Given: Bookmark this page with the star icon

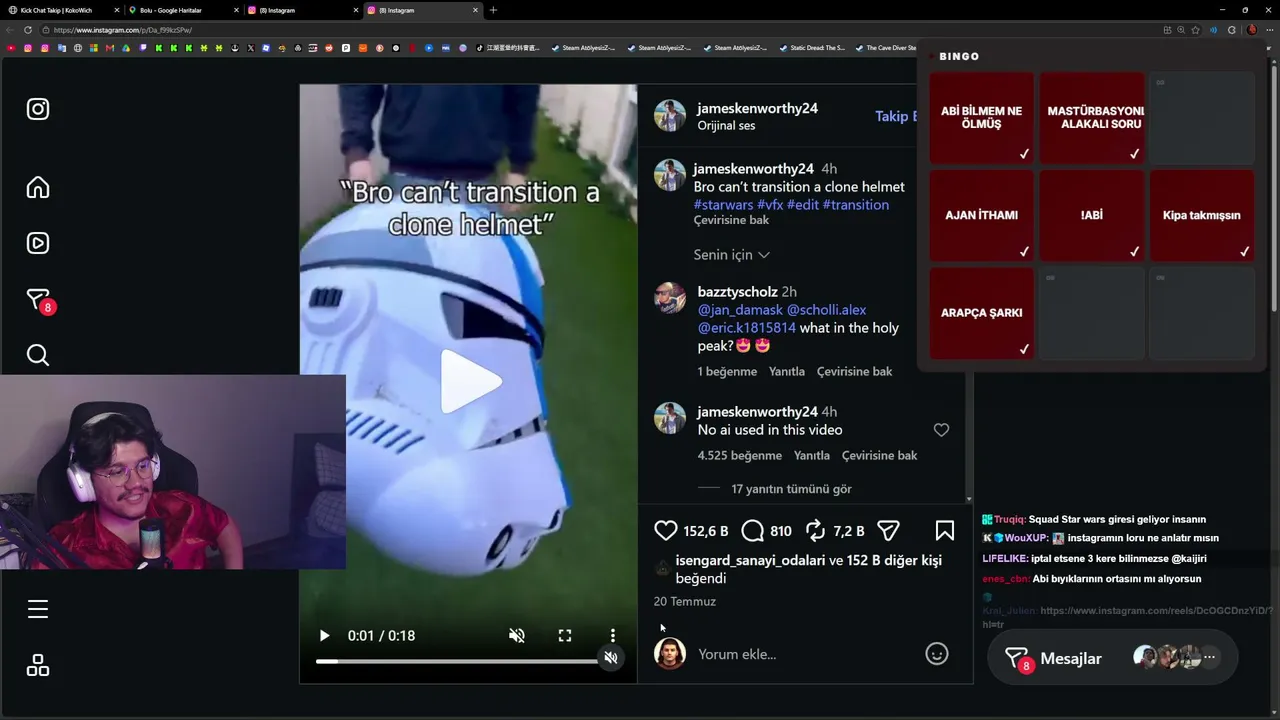Looking at the screenshot, I should 1195,30.
